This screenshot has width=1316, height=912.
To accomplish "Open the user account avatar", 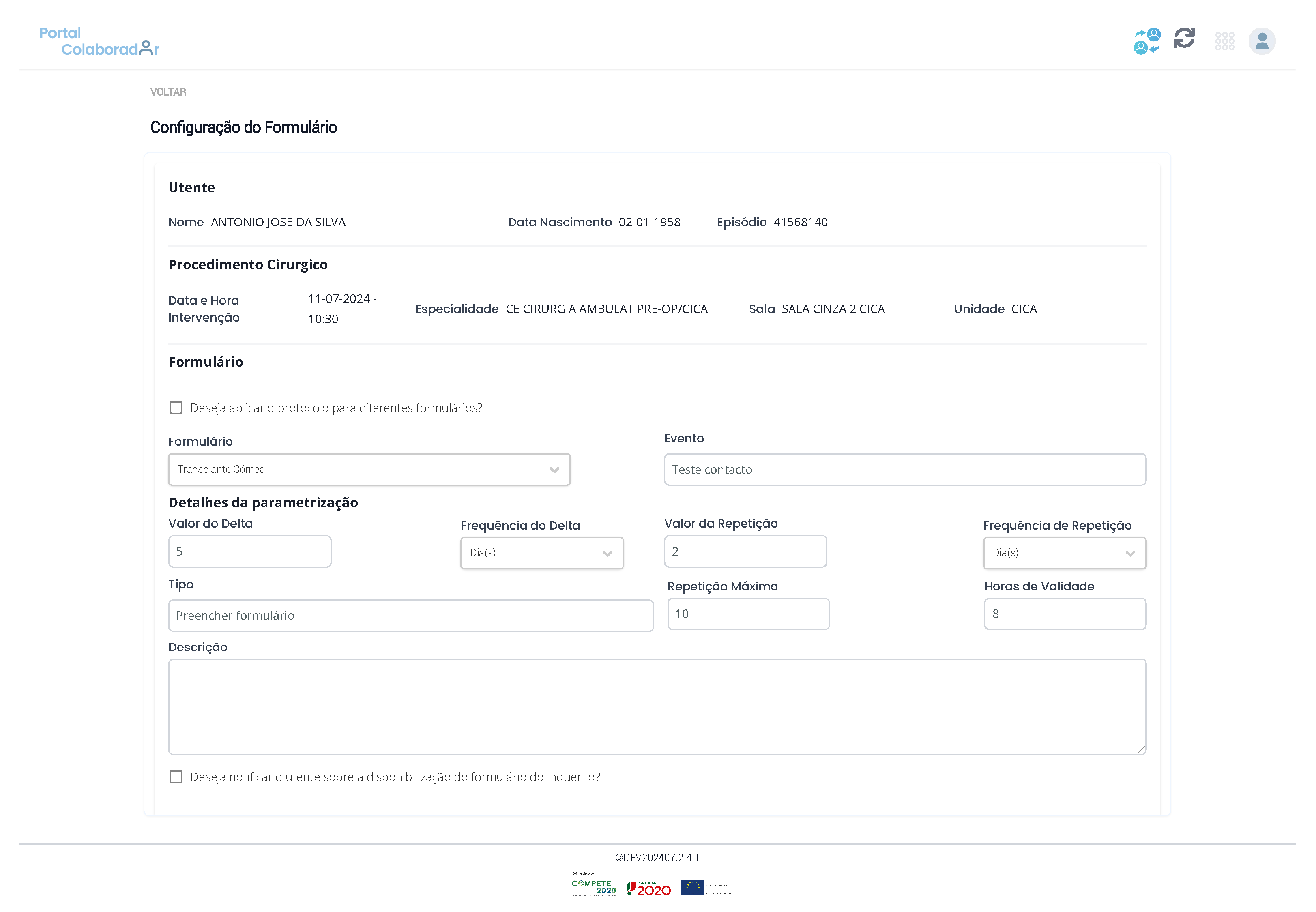I will pyautogui.click(x=1262, y=41).
